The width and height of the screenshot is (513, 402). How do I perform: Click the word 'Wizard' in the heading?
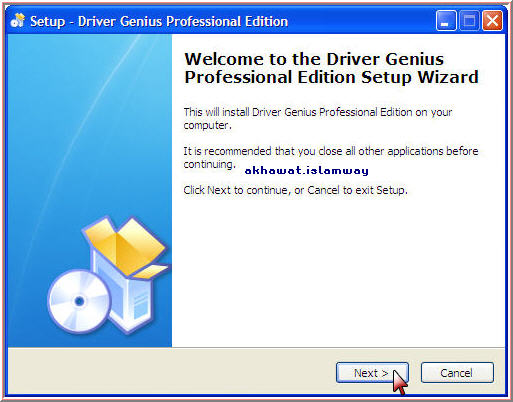[x=448, y=77]
